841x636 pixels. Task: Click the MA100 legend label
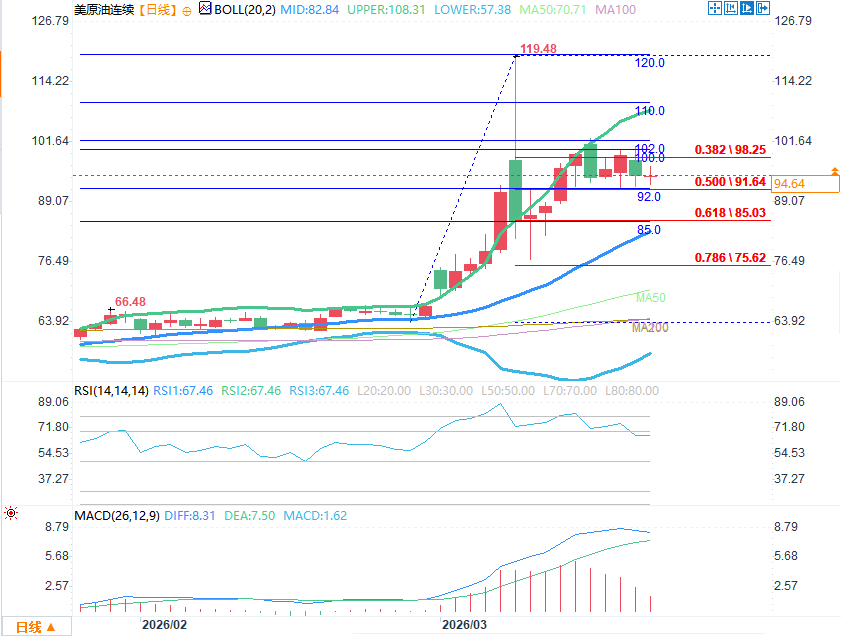(615, 10)
